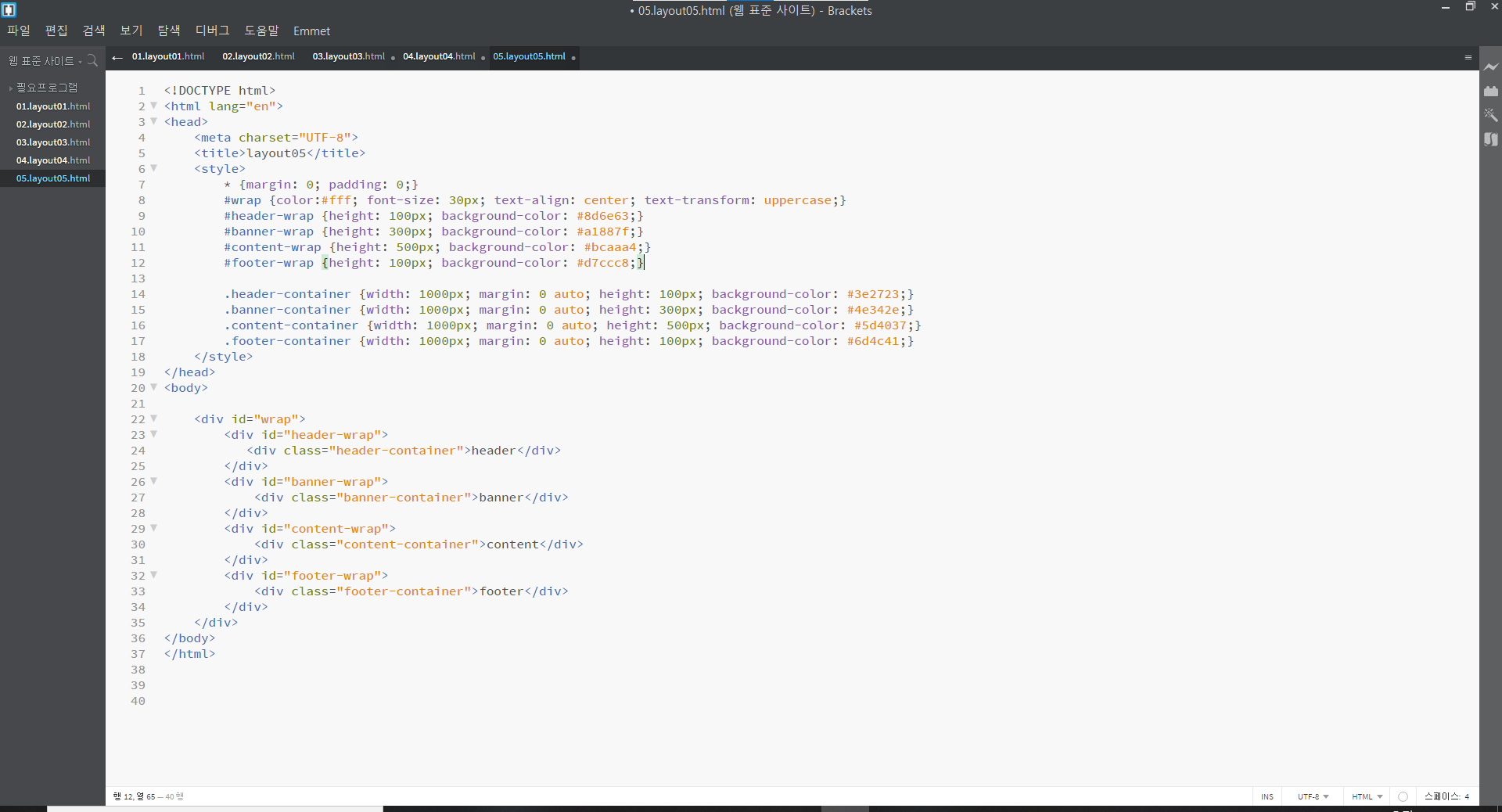This screenshot has width=1502, height=812.
Task: Collapse the footer-wrap fold arrow on line 32
Action: pos(154,575)
